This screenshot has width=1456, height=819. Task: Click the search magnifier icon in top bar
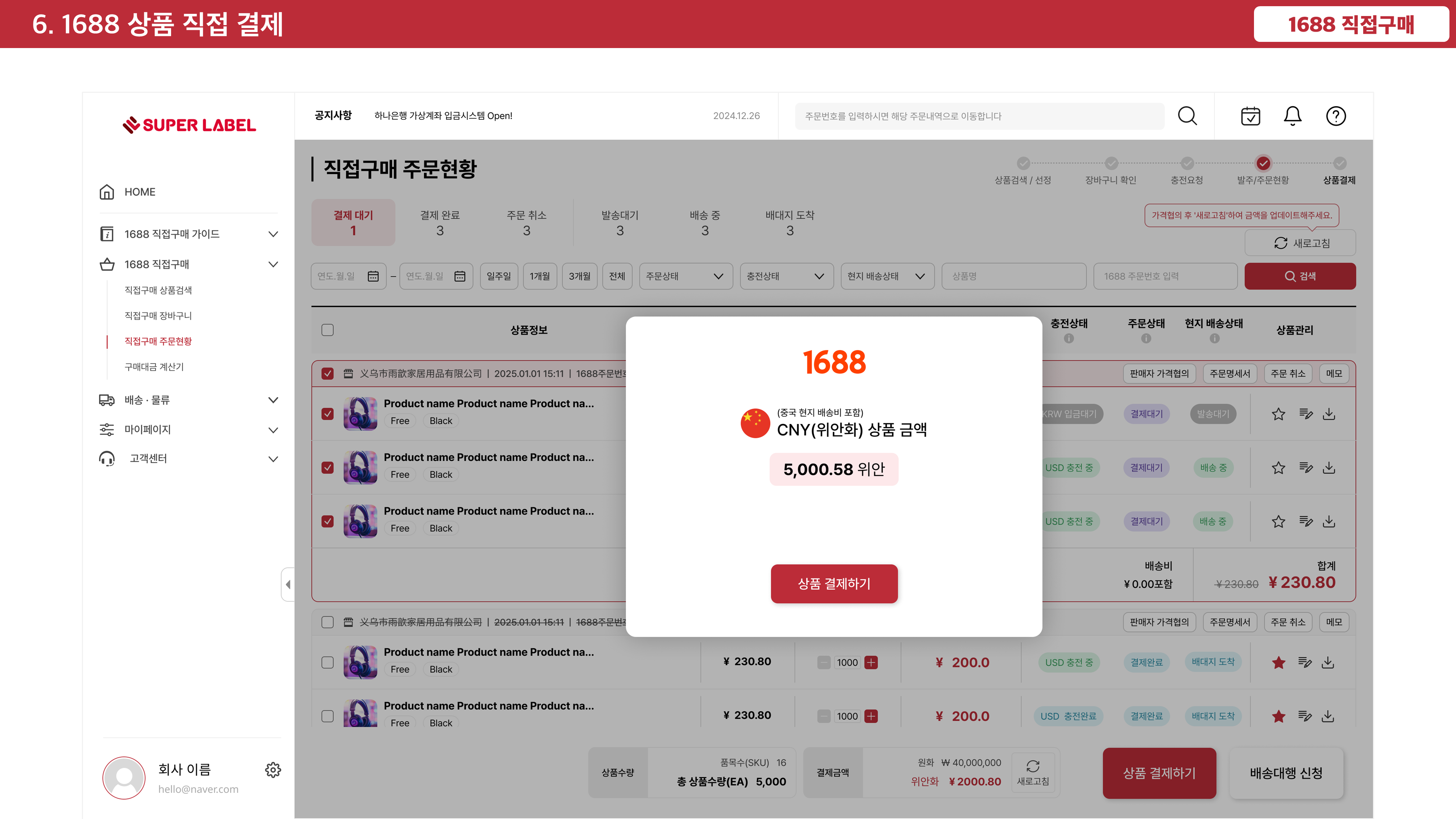pyautogui.click(x=1187, y=116)
